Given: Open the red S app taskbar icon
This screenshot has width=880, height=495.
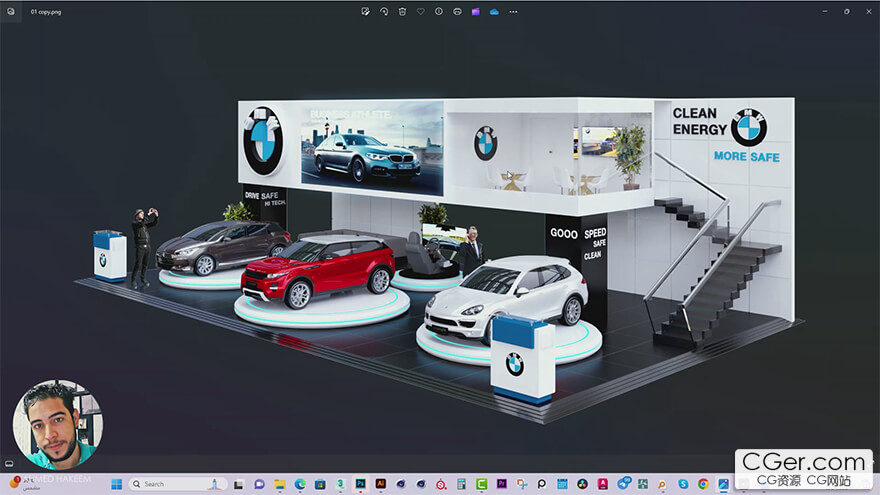Looking at the screenshot, I should 441,484.
